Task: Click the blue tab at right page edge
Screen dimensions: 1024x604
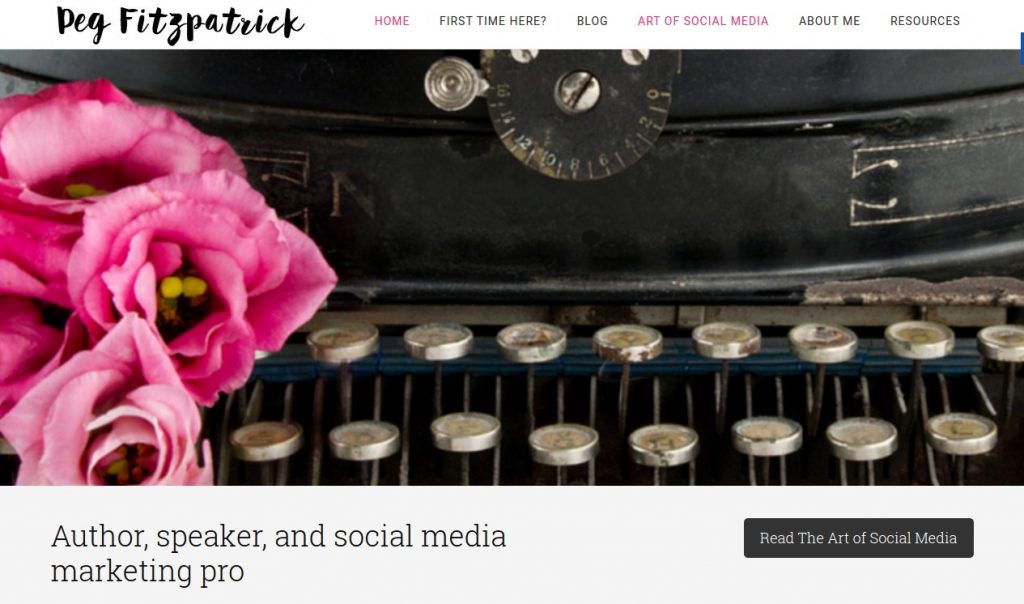Action: [1021, 49]
